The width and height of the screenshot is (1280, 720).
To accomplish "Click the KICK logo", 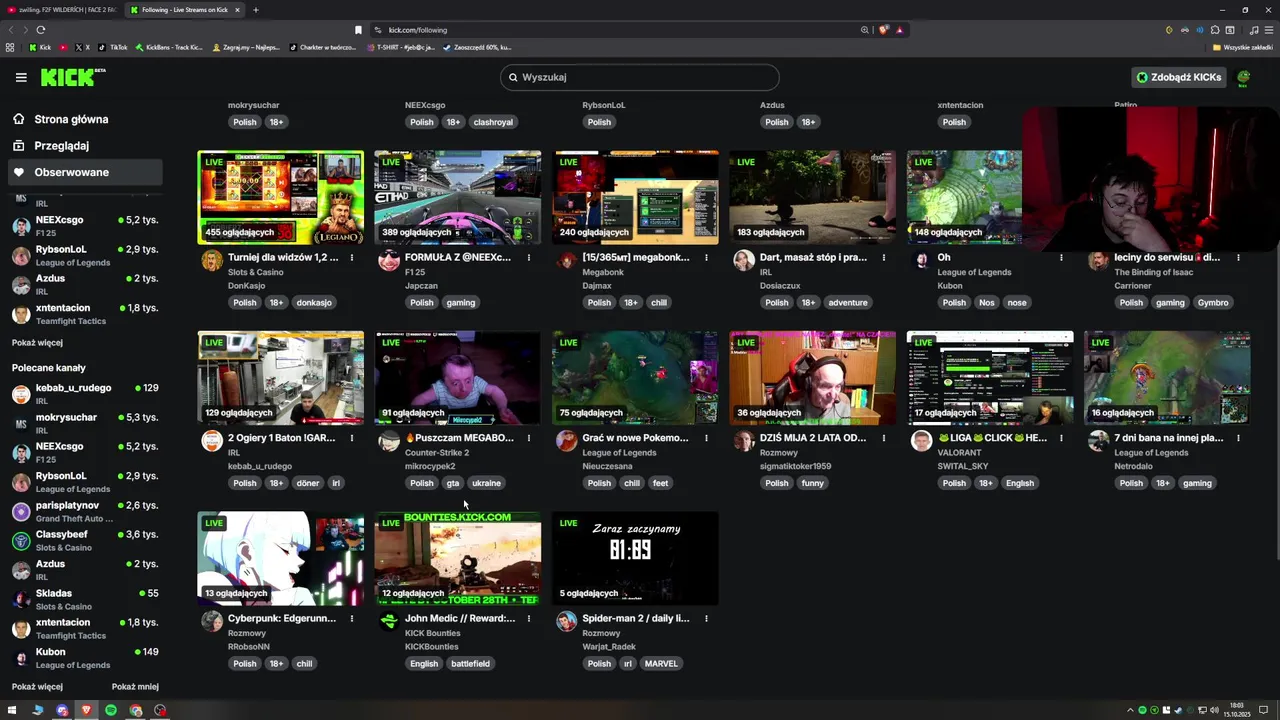I will pos(71,77).
